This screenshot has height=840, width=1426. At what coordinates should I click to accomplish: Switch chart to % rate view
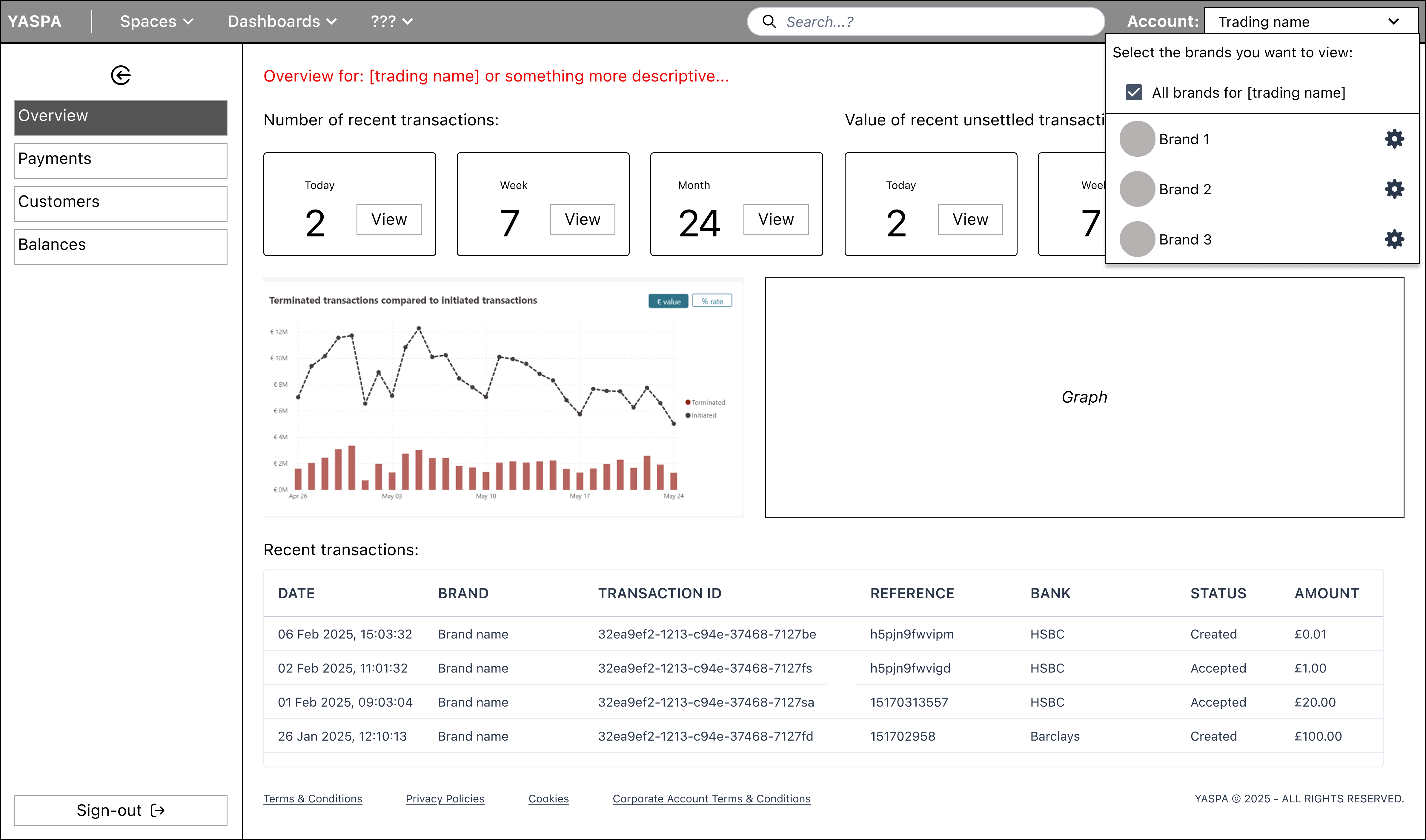click(x=712, y=301)
